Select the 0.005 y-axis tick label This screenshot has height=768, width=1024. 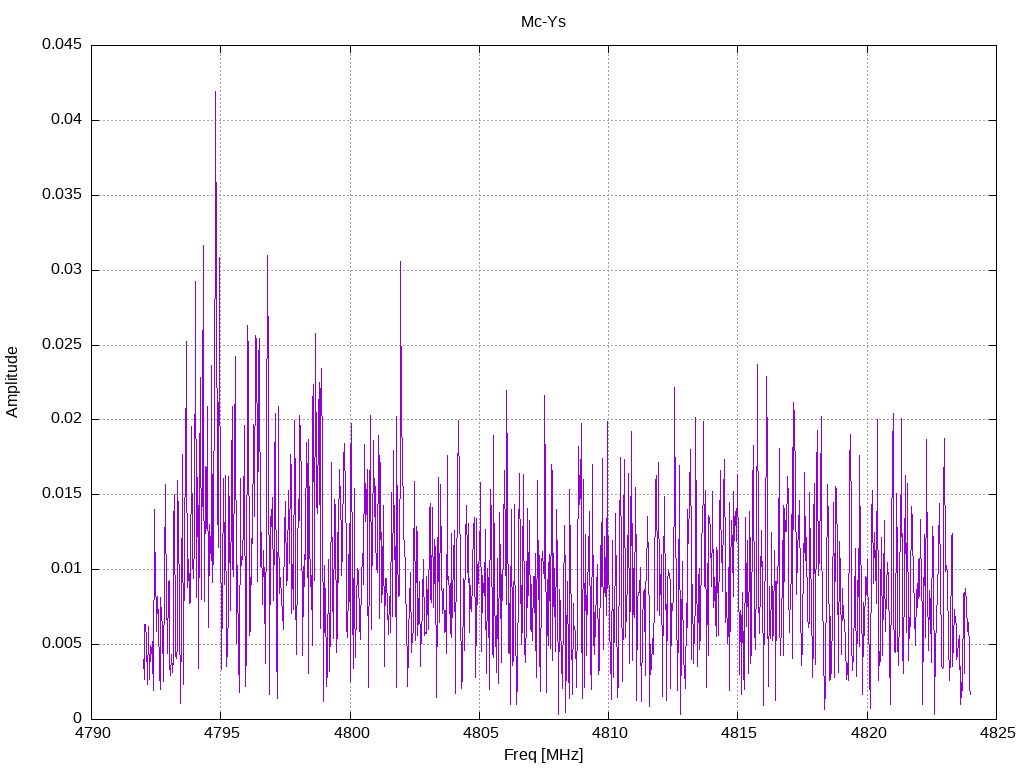pos(61,644)
